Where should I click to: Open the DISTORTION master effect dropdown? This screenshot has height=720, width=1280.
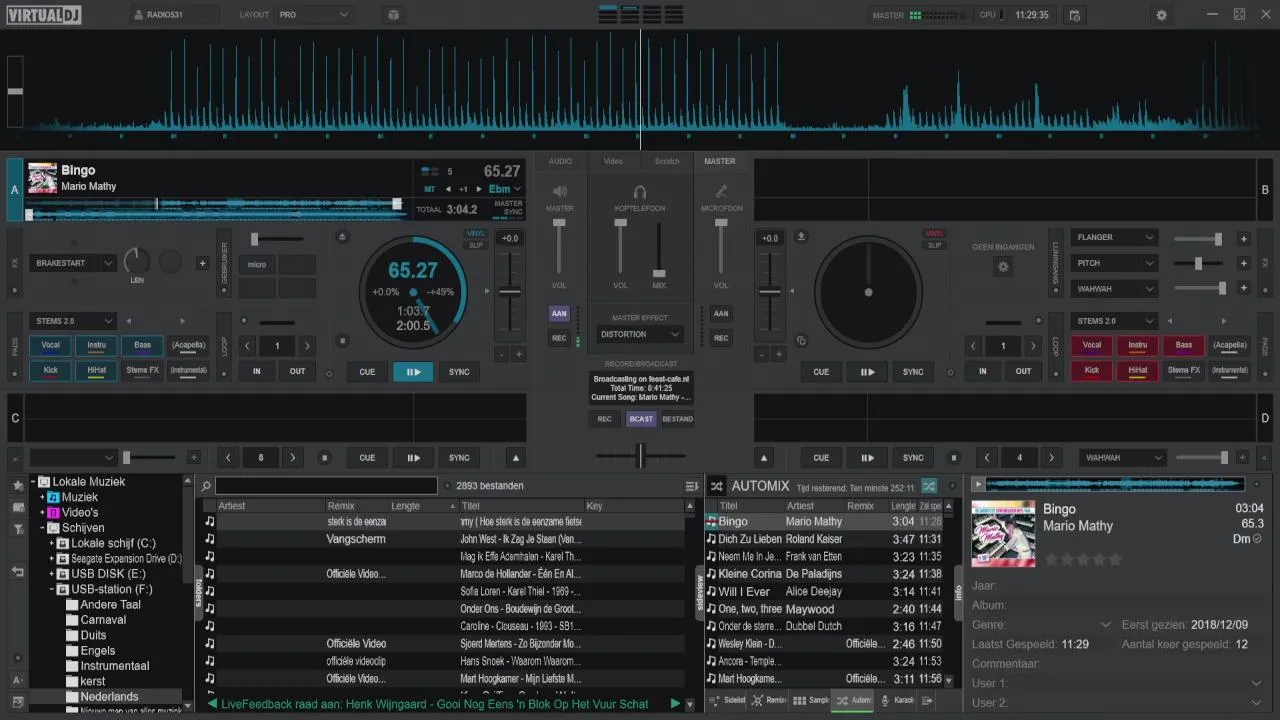640,334
